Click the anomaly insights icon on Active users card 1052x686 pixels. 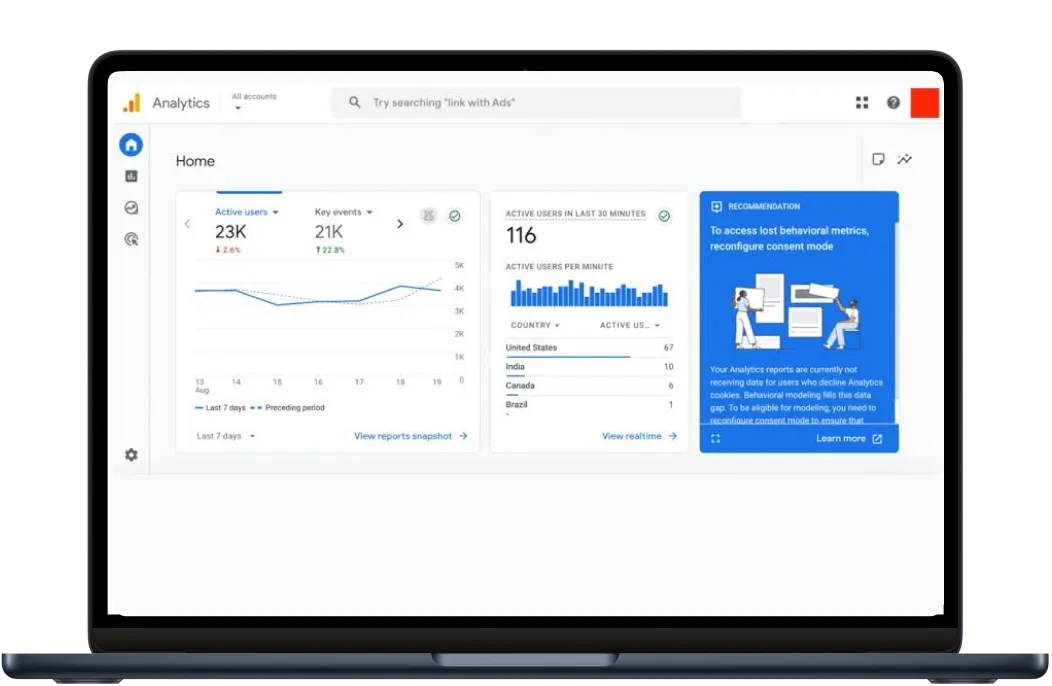coord(428,215)
